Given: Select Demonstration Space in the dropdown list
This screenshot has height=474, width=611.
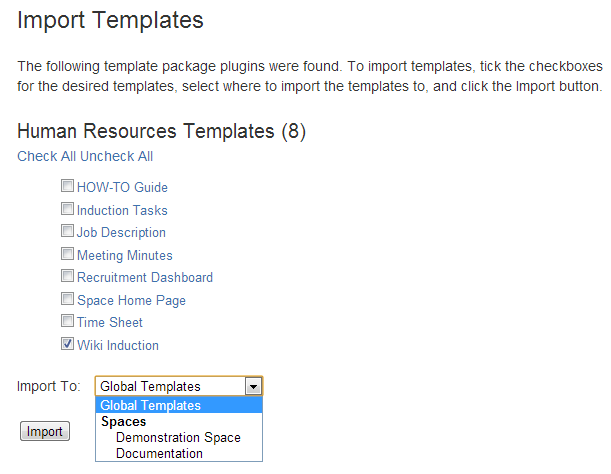Looking at the screenshot, I should tap(179, 437).
